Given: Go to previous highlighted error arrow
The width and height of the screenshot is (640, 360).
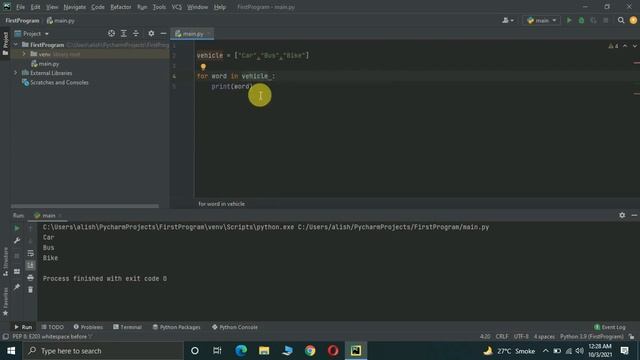Looking at the screenshot, I should 625,46.
